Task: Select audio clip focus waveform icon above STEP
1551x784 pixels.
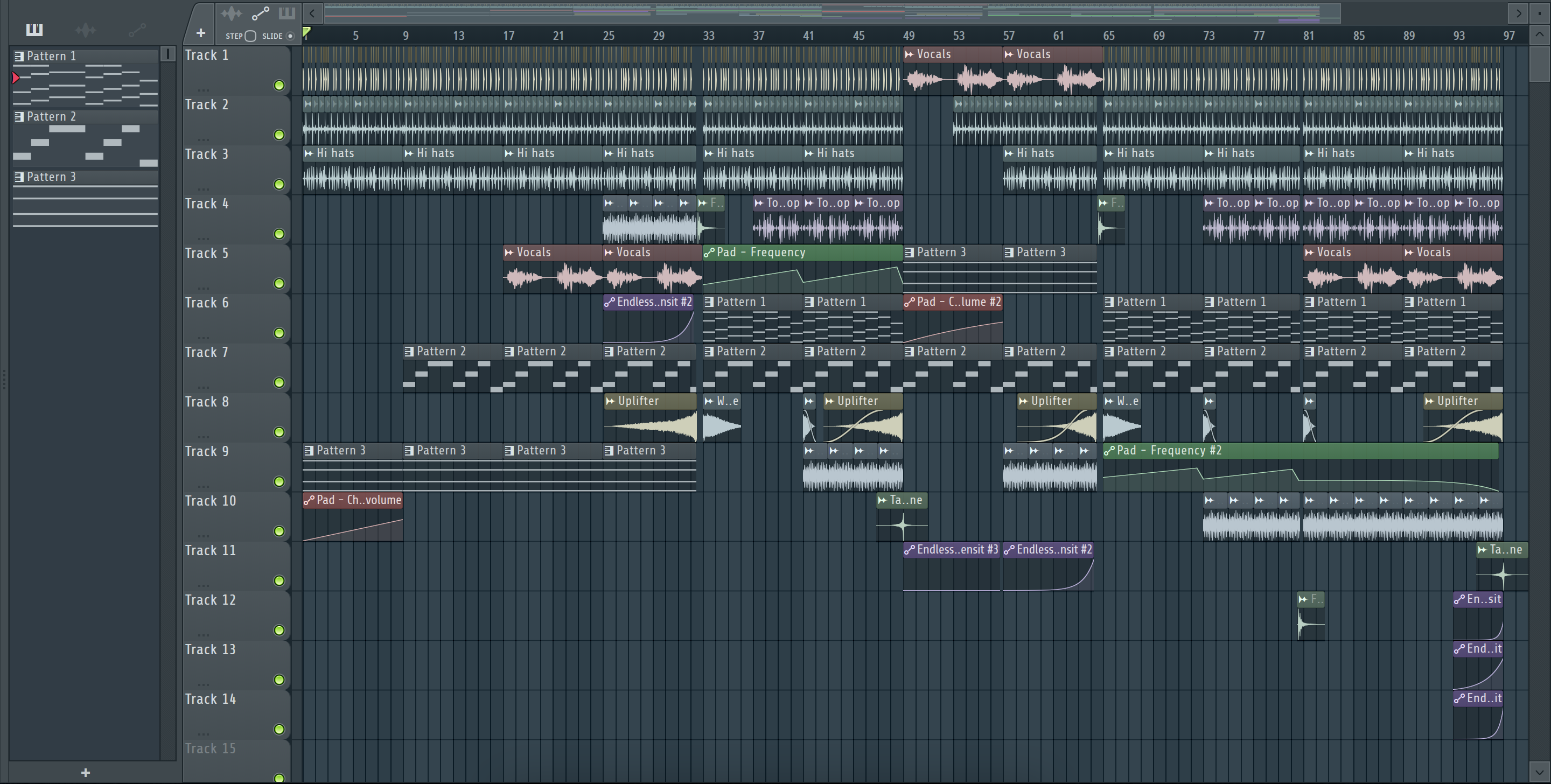Action: [231, 13]
